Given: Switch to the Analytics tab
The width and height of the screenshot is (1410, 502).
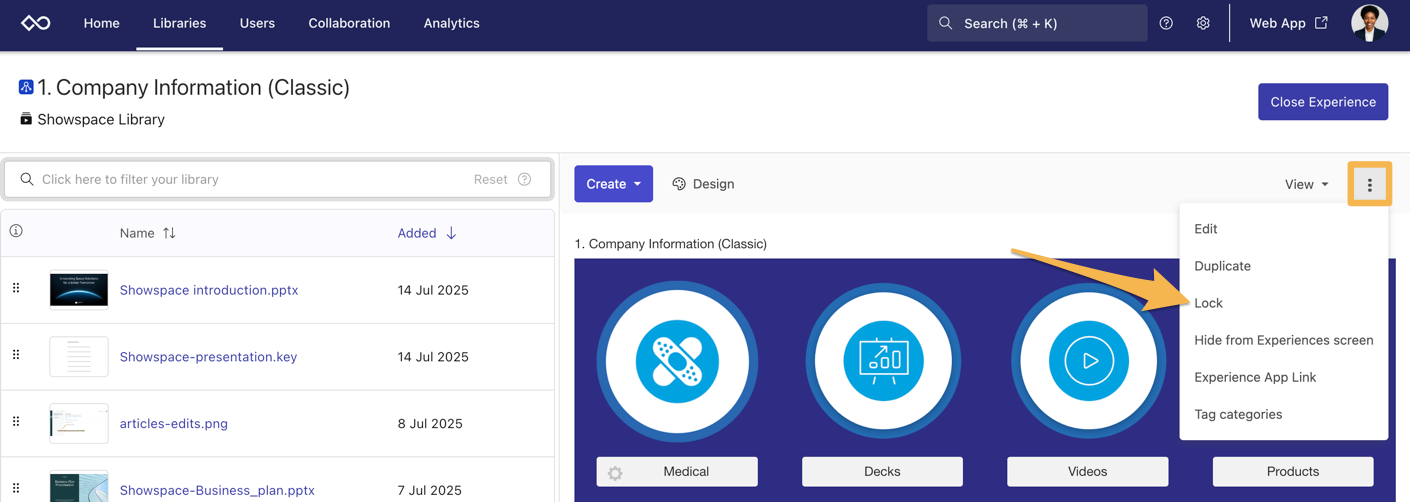Looking at the screenshot, I should tap(451, 23).
